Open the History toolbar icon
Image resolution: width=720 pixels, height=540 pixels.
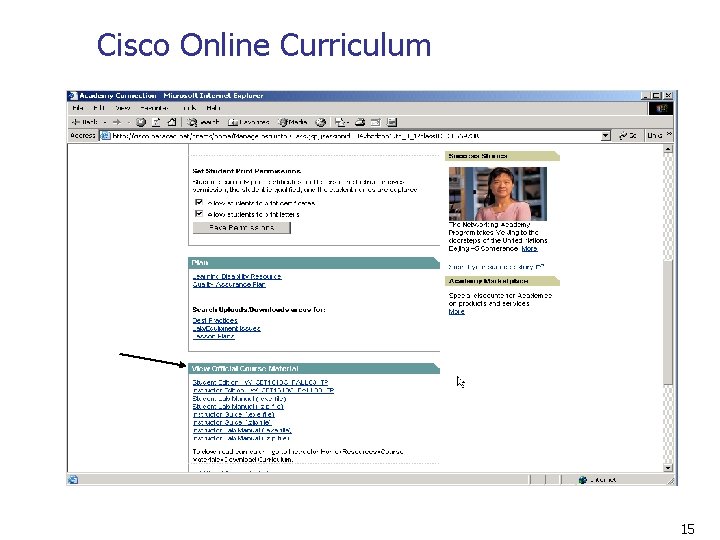(321, 122)
